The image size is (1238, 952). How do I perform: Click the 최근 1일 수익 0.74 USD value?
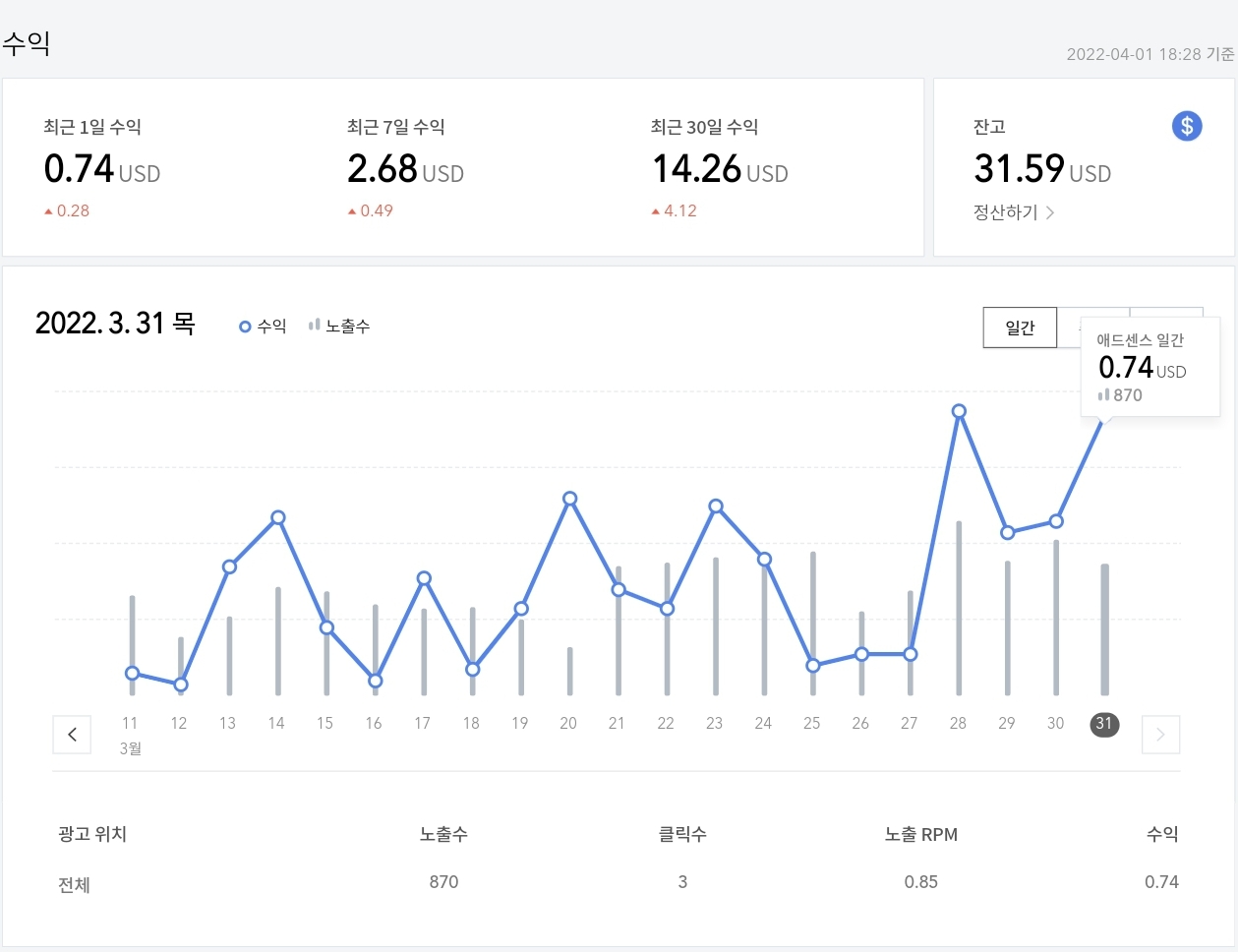tap(101, 169)
